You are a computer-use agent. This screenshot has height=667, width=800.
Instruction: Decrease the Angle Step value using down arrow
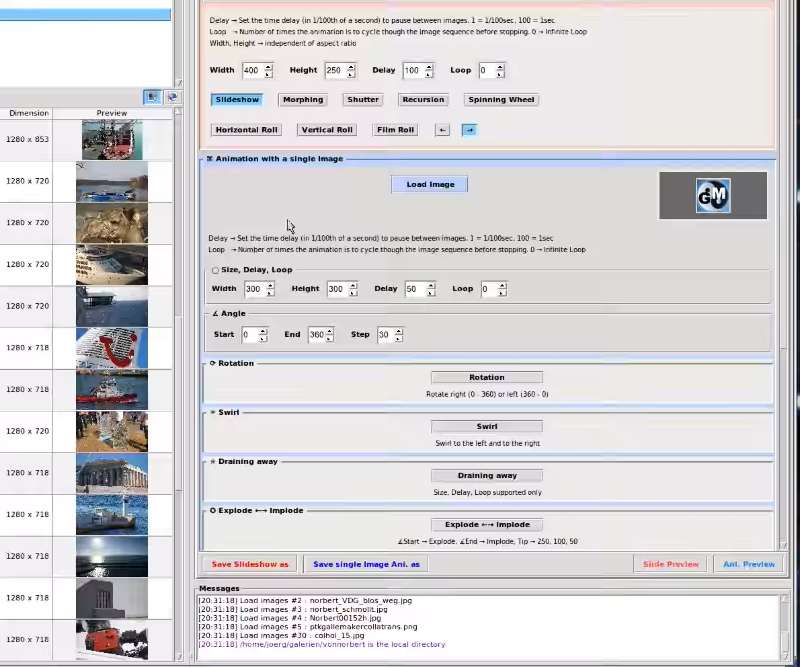(398, 339)
